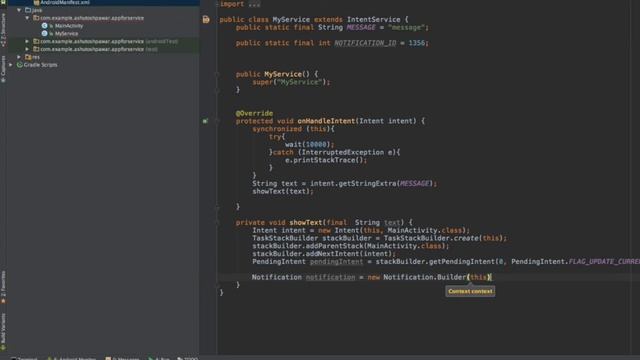
Task: Click stackBuilder.addNextIntent line
Action: (x=324, y=254)
